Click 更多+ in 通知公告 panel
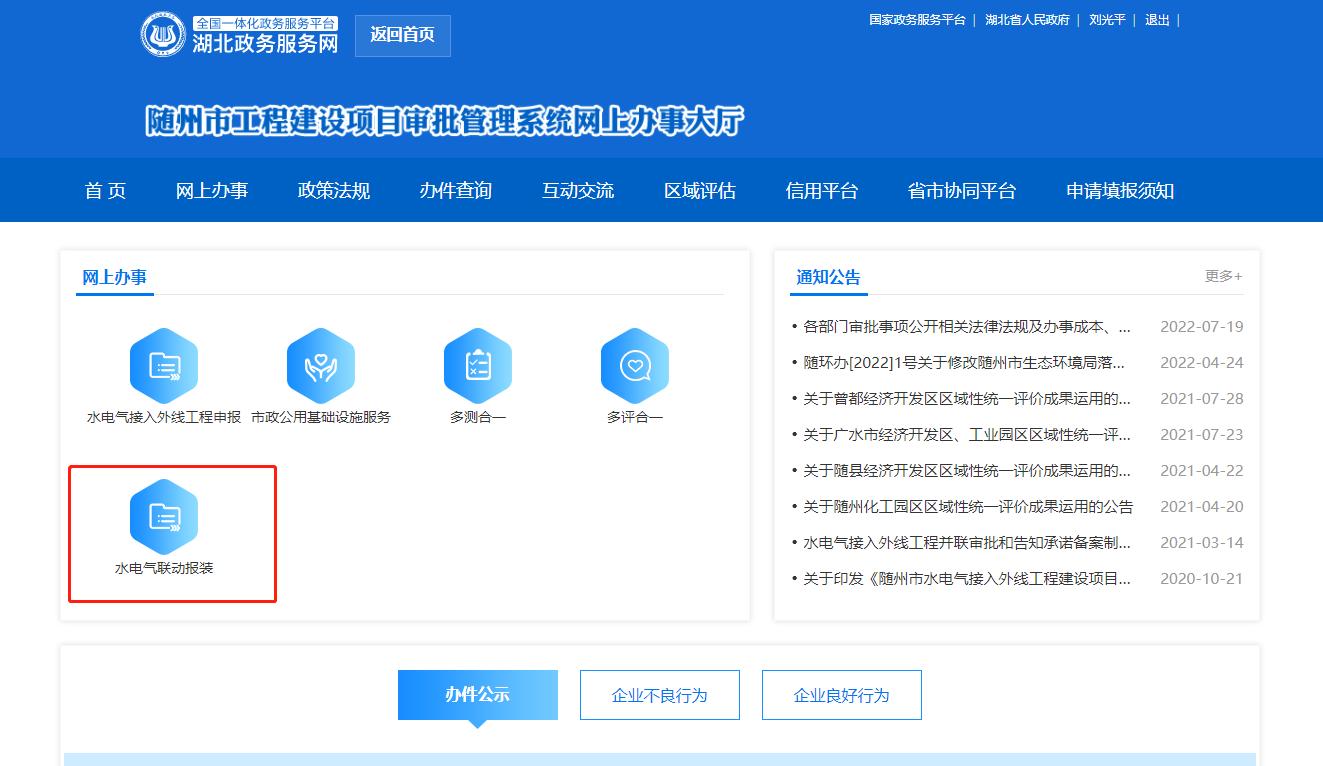Image resolution: width=1323 pixels, height=766 pixels. pos(1223,276)
